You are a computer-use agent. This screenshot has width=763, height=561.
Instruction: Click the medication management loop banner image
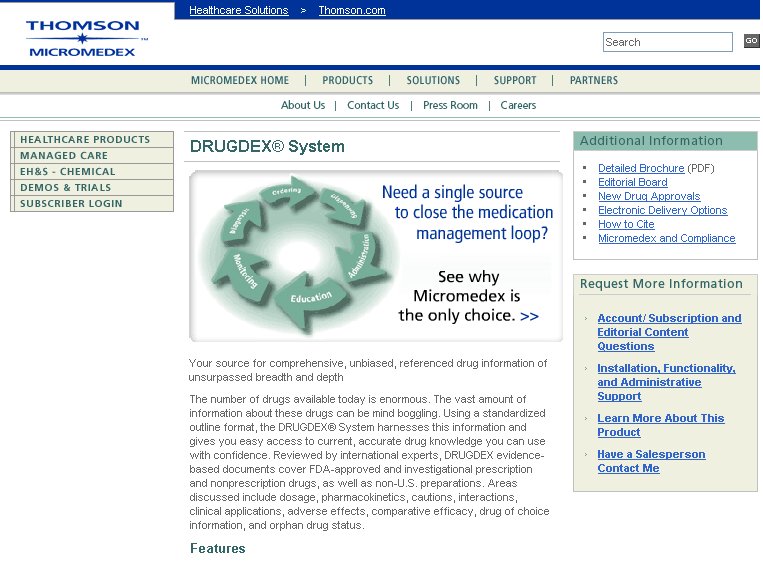point(376,256)
